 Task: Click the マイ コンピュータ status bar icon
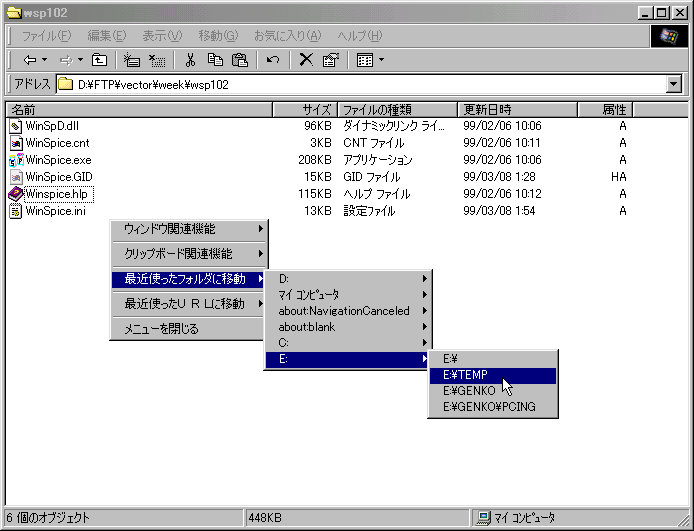point(483,518)
